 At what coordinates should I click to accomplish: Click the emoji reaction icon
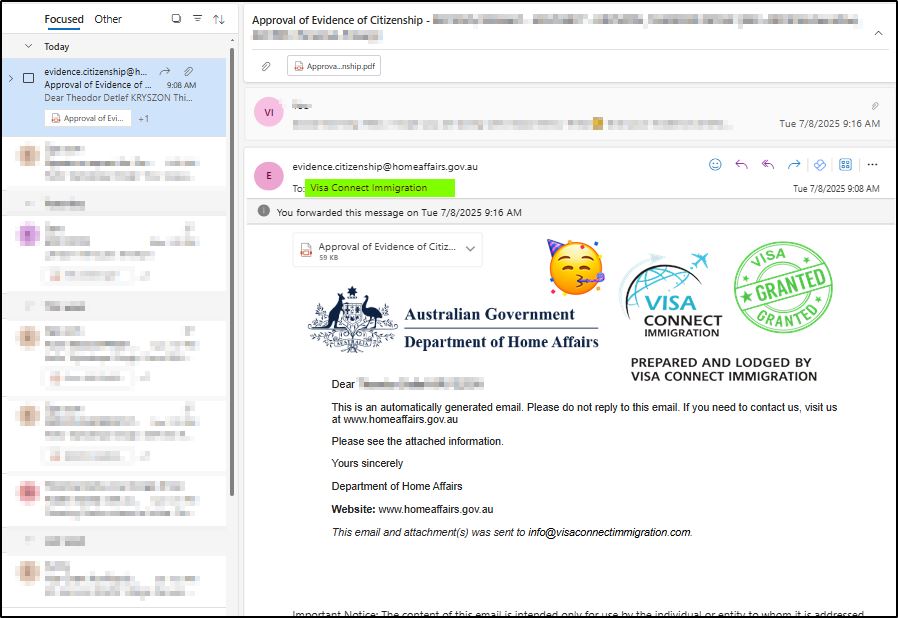click(715, 165)
